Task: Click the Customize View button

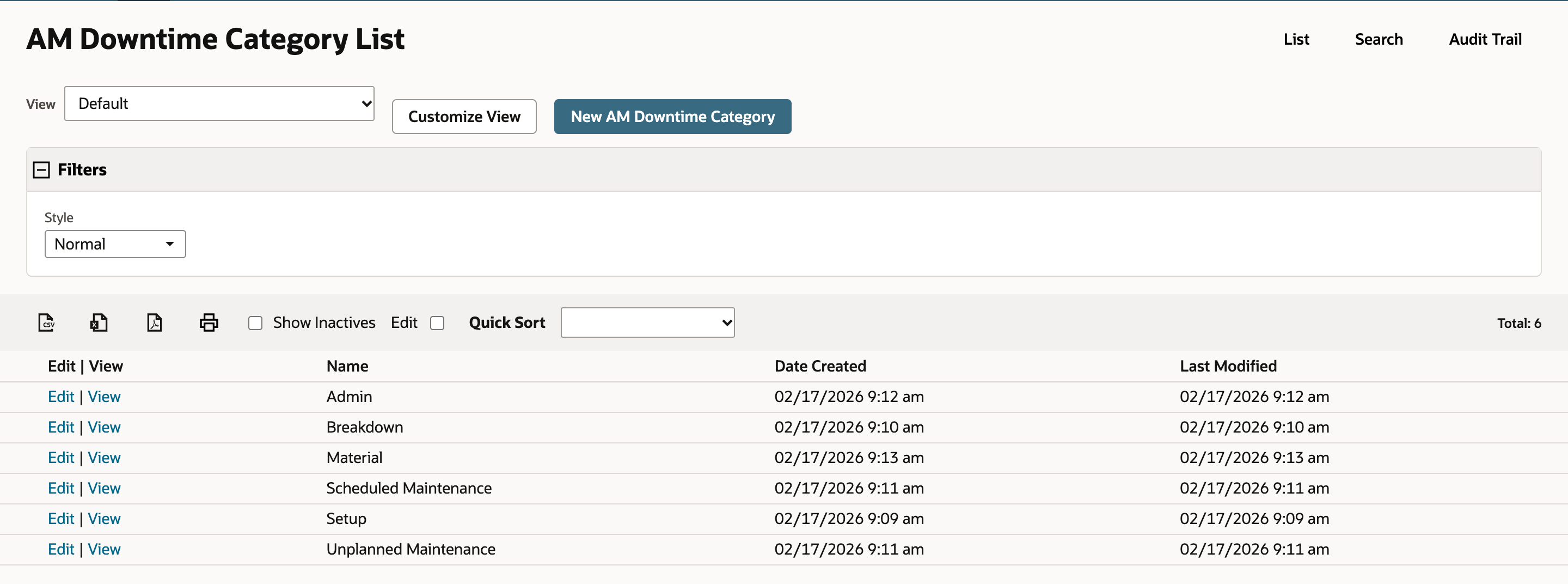Action: 464,117
